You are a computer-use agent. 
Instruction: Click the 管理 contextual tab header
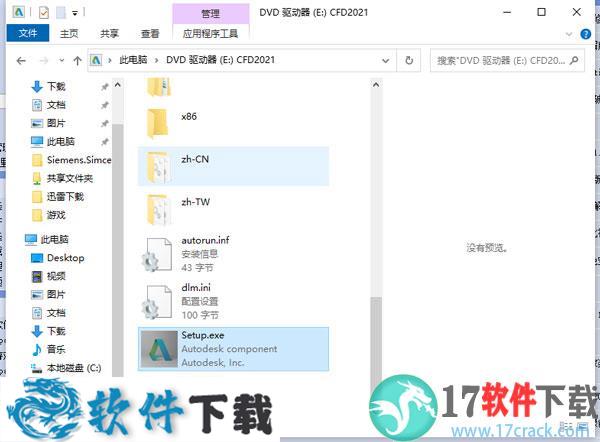click(x=210, y=14)
